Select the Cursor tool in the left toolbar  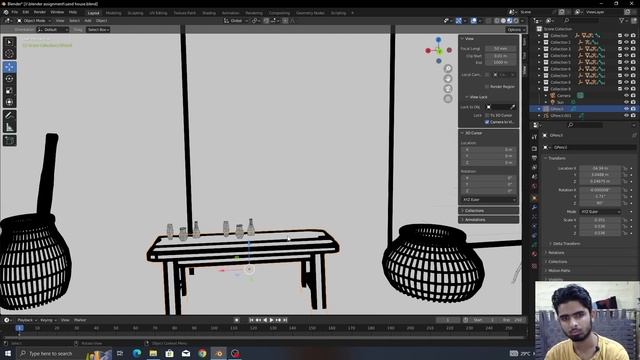tap(9, 53)
